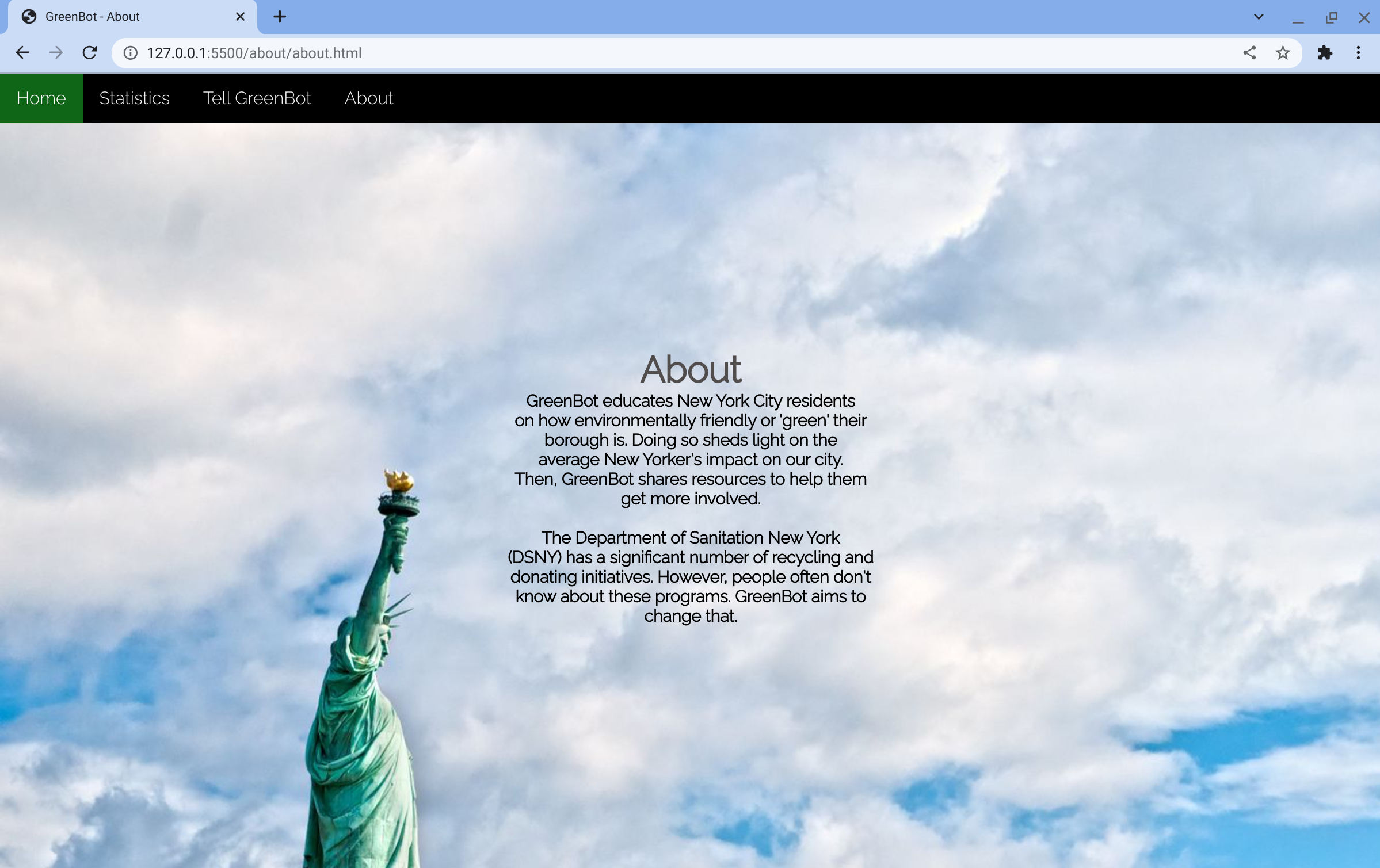The width and height of the screenshot is (1380, 868).
Task: Open a new tab with plus button
Action: (x=280, y=17)
